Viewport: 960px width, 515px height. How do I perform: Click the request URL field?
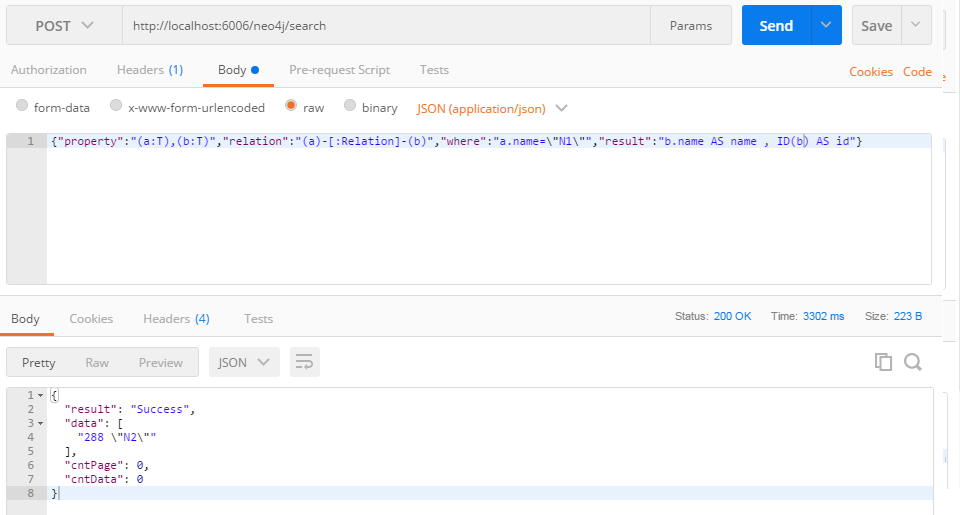tap(386, 26)
